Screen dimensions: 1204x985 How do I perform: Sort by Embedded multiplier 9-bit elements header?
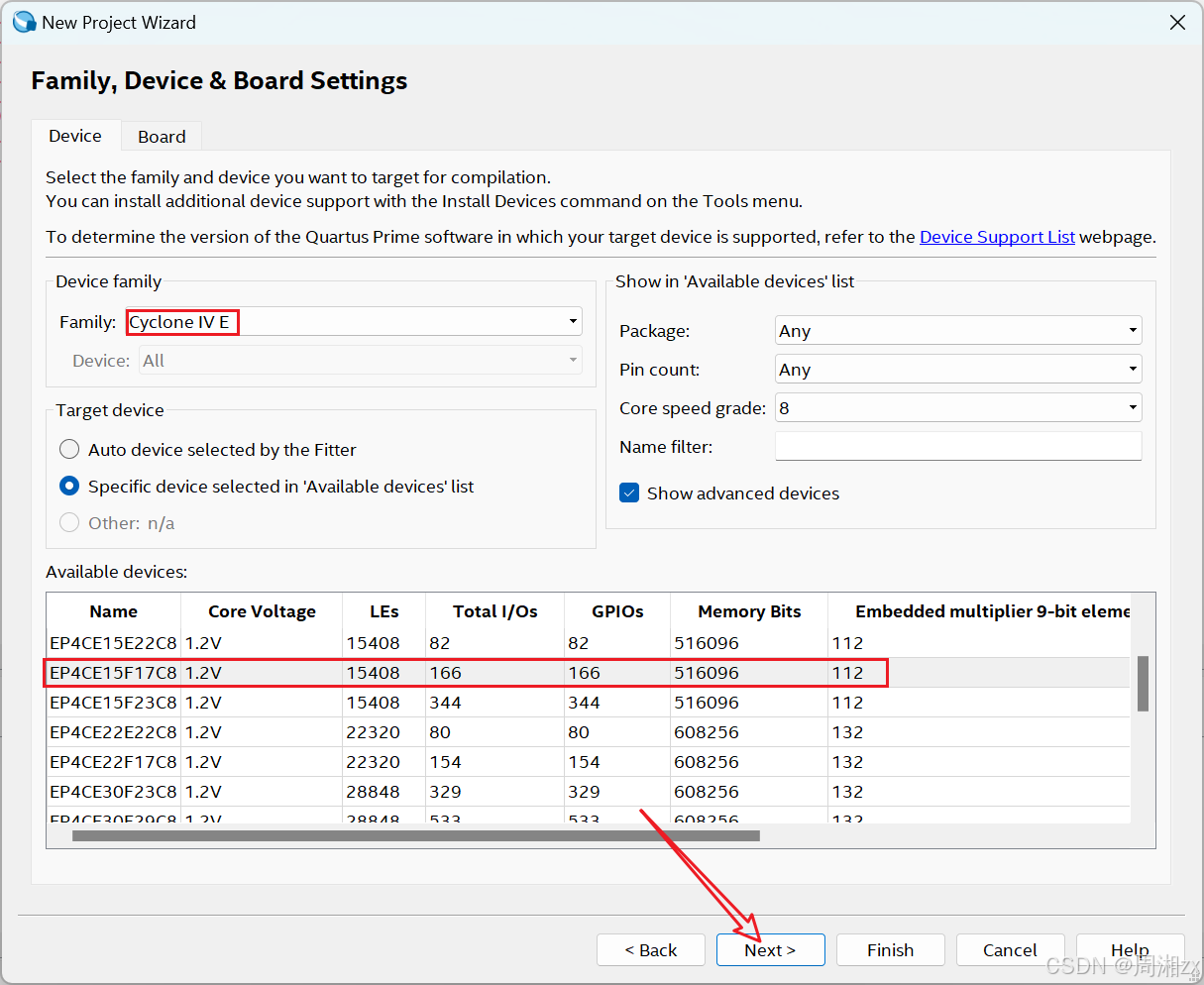pos(981,611)
